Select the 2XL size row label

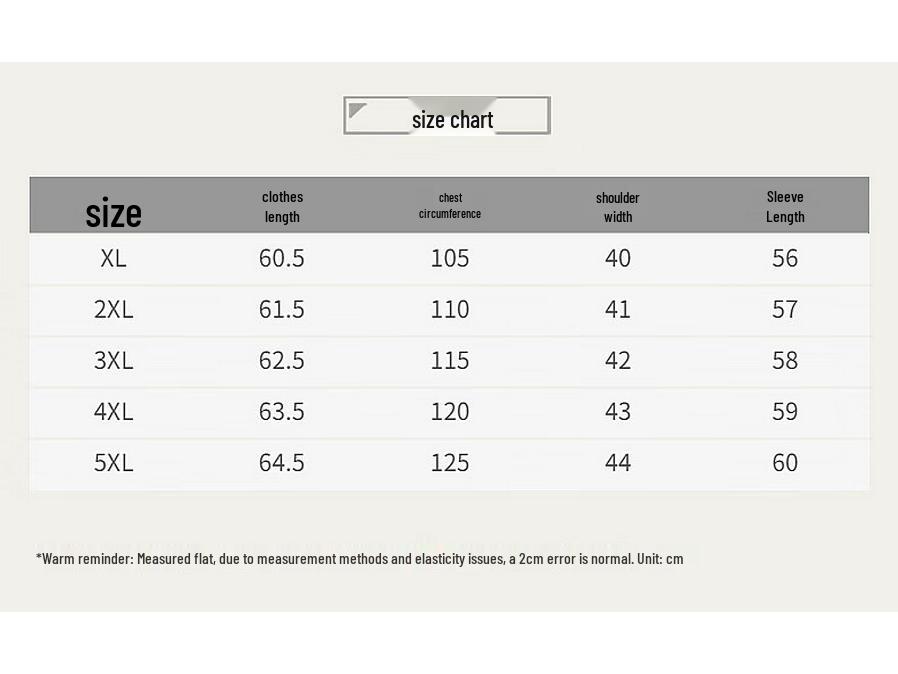113,310
